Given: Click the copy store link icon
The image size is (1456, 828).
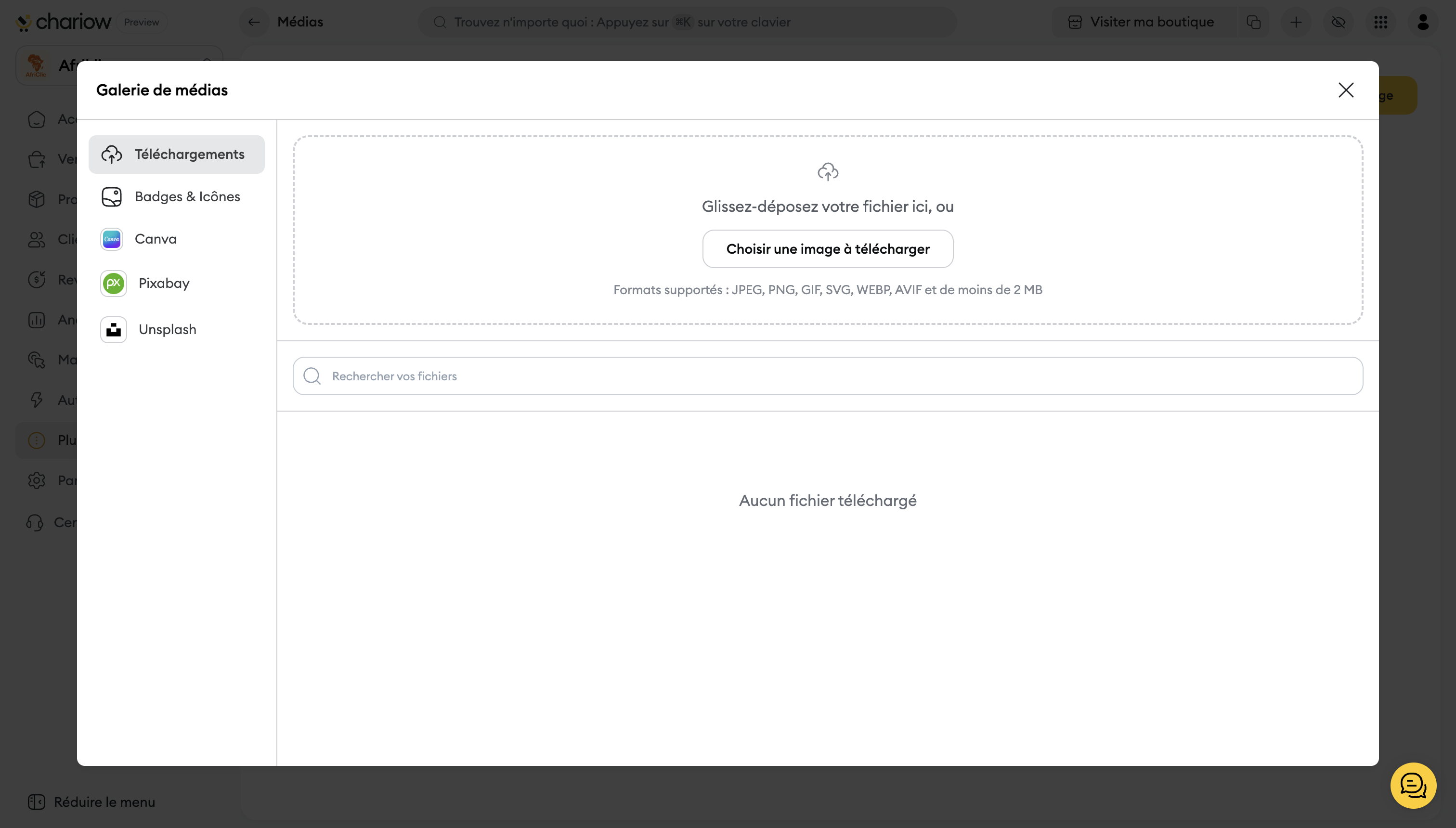Looking at the screenshot, I should click(x=1253, y=22).
